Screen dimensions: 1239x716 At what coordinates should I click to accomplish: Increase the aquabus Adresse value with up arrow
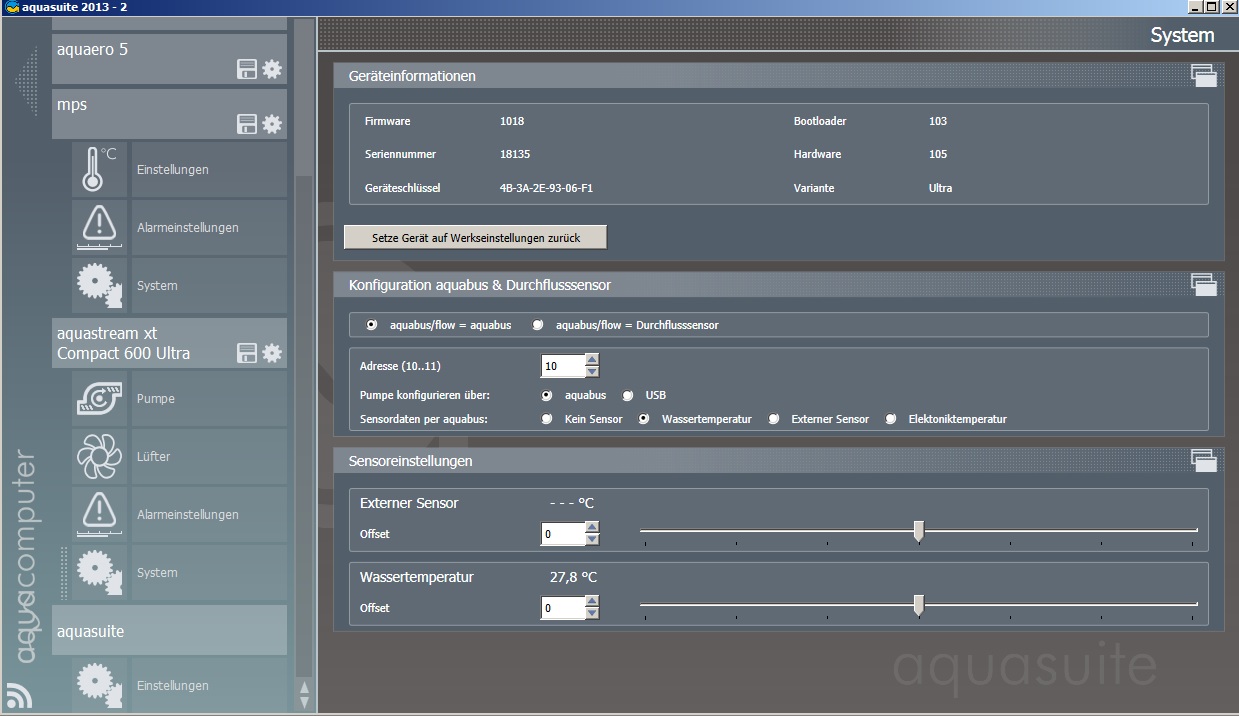(x=592, y=360)
